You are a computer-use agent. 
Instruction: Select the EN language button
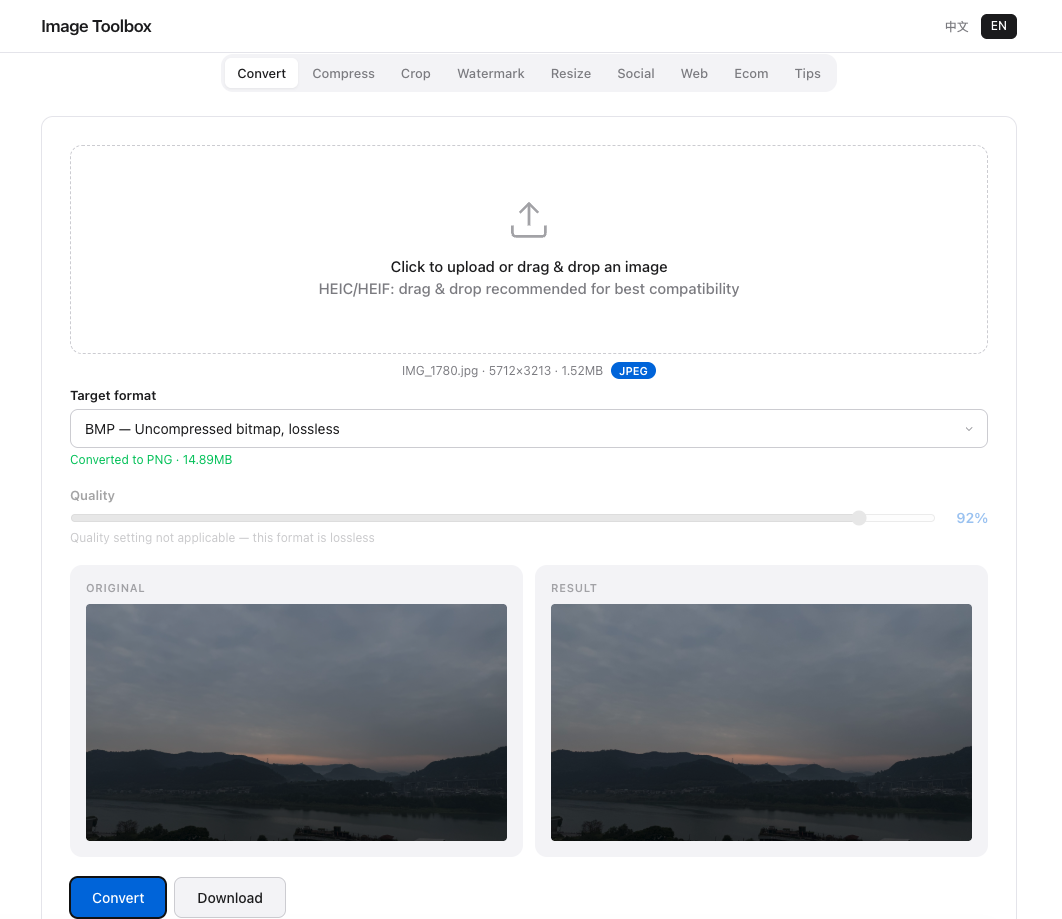(x=998, y=26)
